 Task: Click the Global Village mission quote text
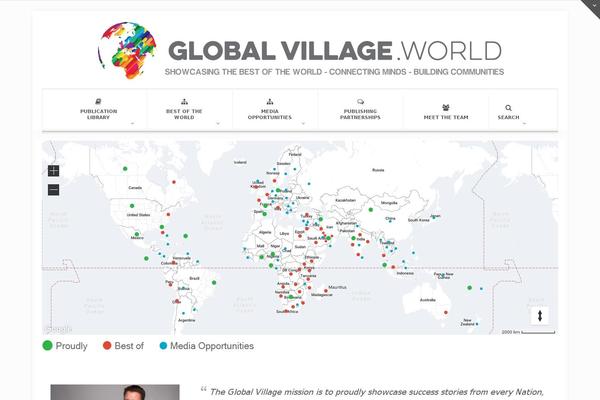377,392
